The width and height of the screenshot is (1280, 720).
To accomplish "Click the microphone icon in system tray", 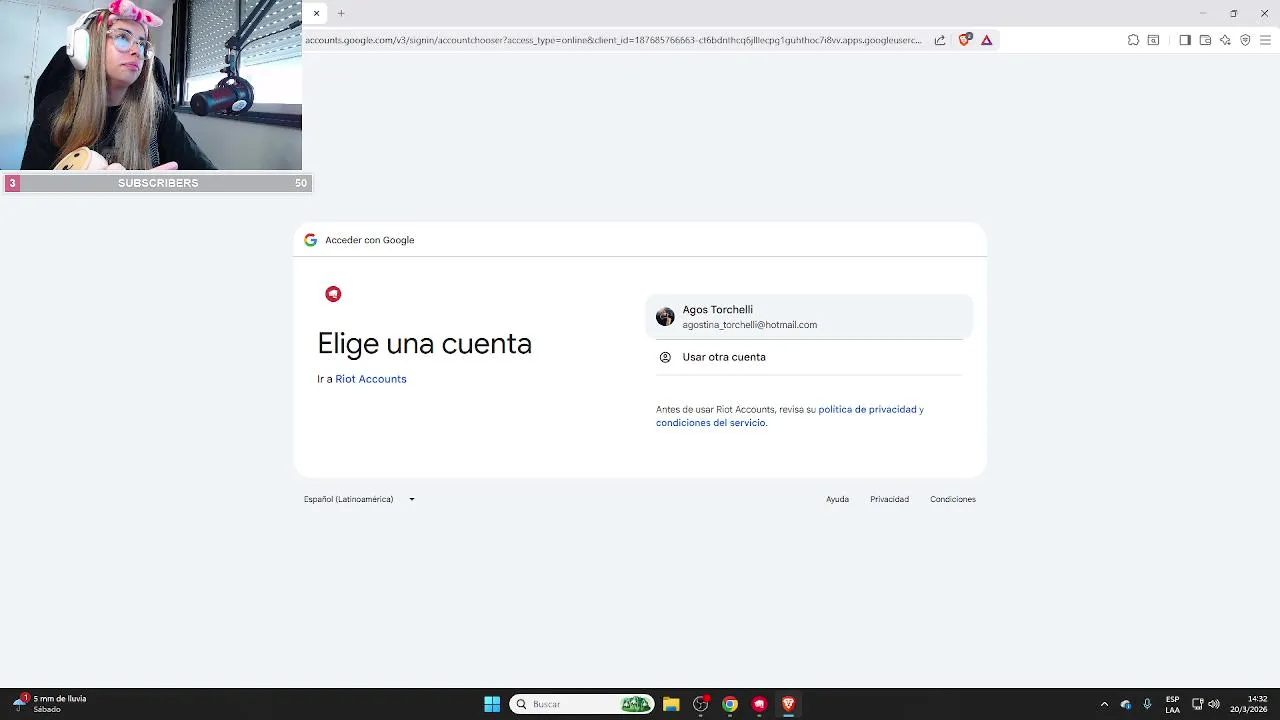I will pos(1147,704).
